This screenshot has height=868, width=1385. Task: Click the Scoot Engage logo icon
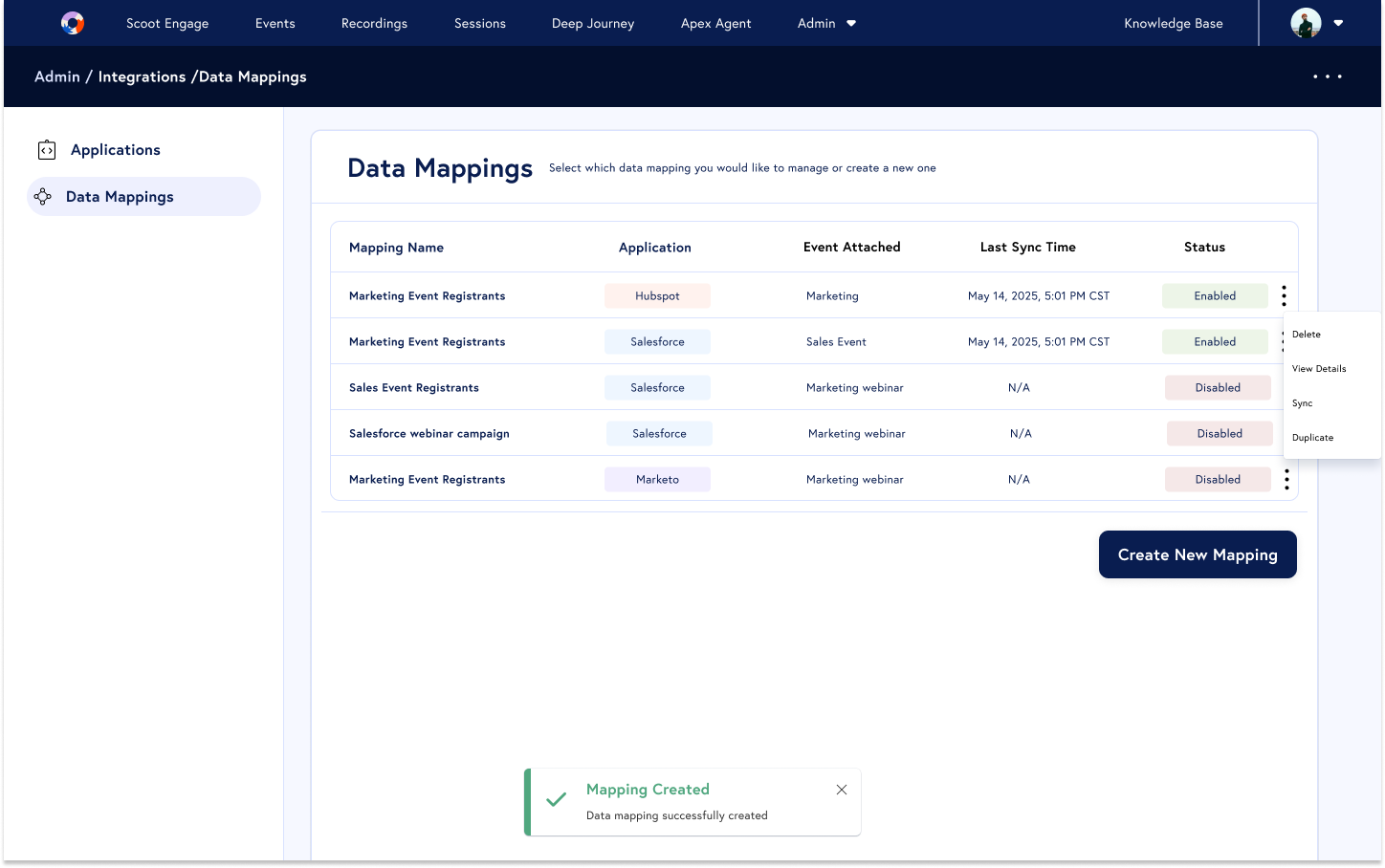(73, 23)
